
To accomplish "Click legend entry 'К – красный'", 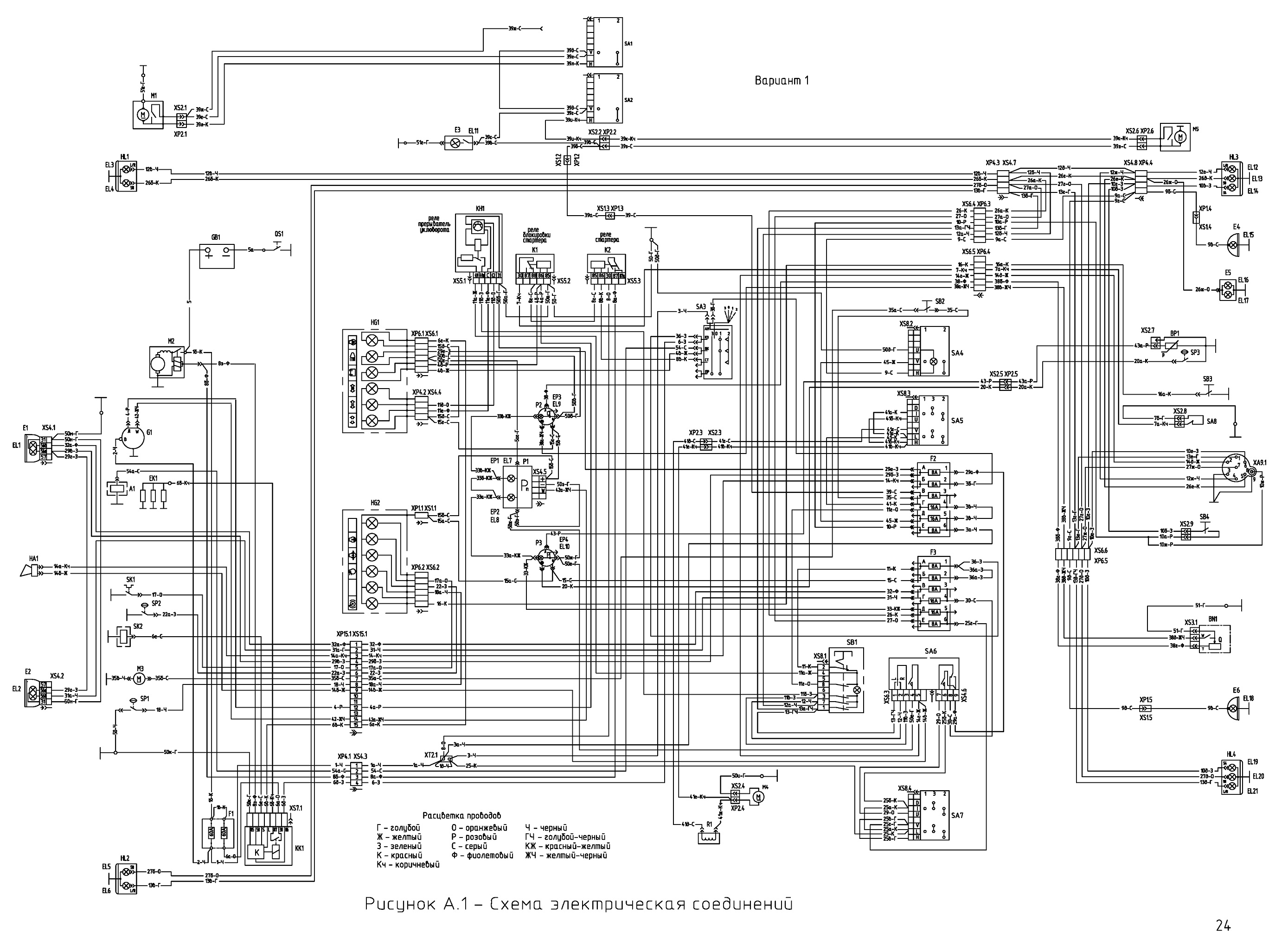I will [399, 855].
